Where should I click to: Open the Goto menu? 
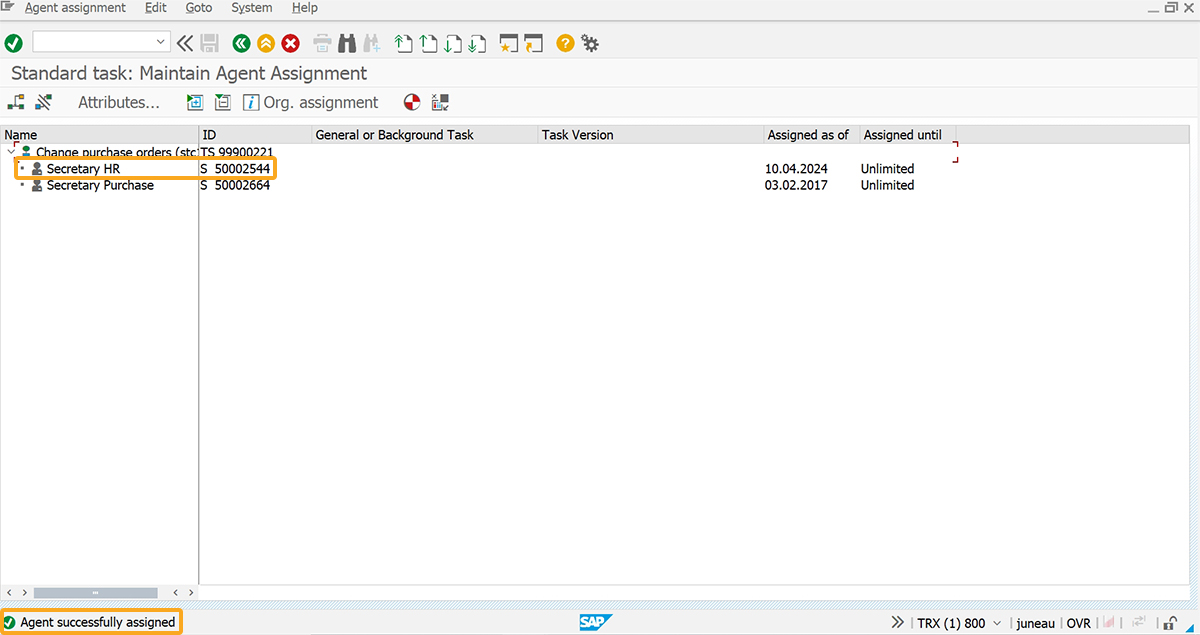pos(199,8)
